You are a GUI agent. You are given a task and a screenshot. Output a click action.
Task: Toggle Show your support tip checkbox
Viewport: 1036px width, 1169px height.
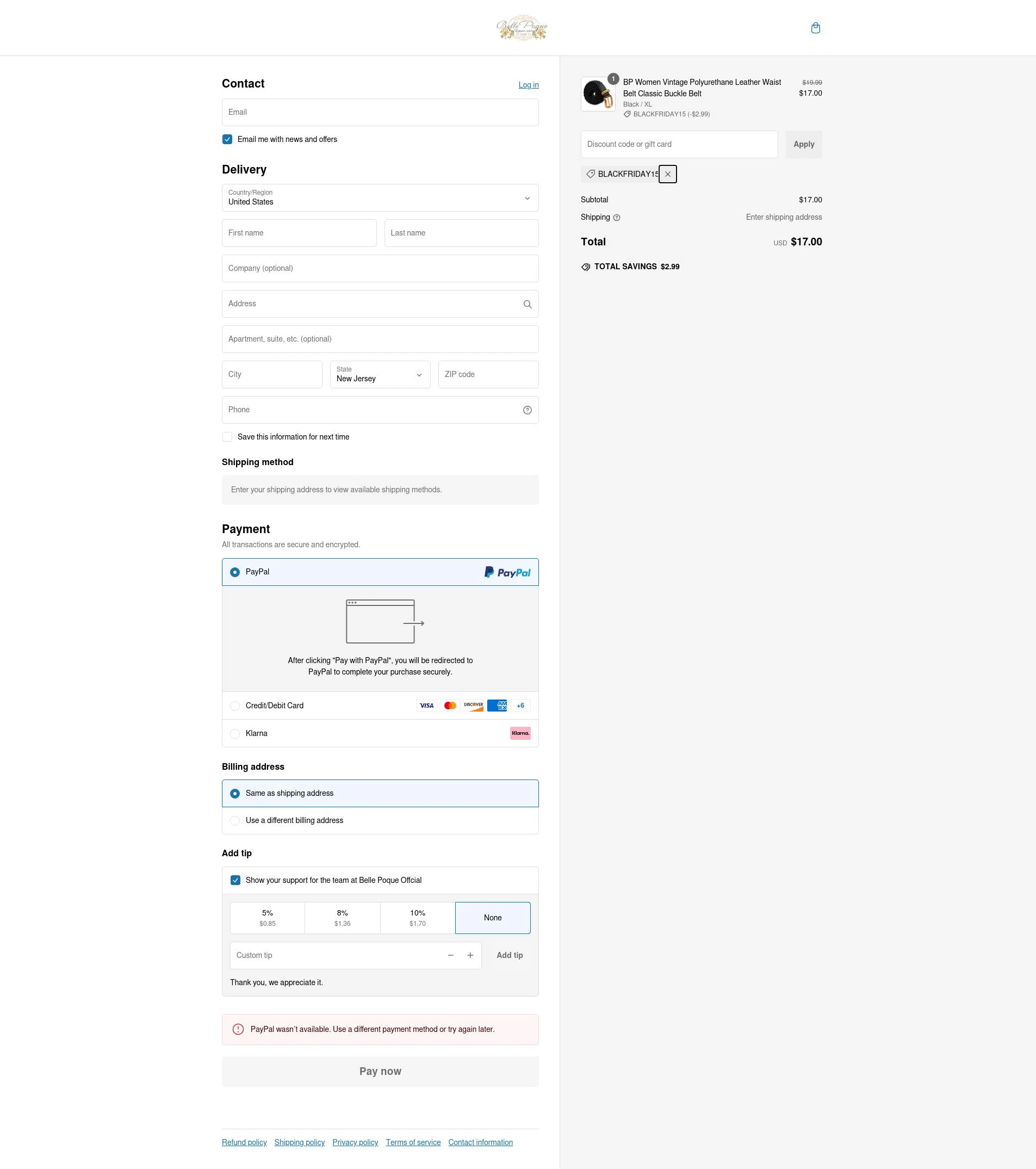click(235, 880)
